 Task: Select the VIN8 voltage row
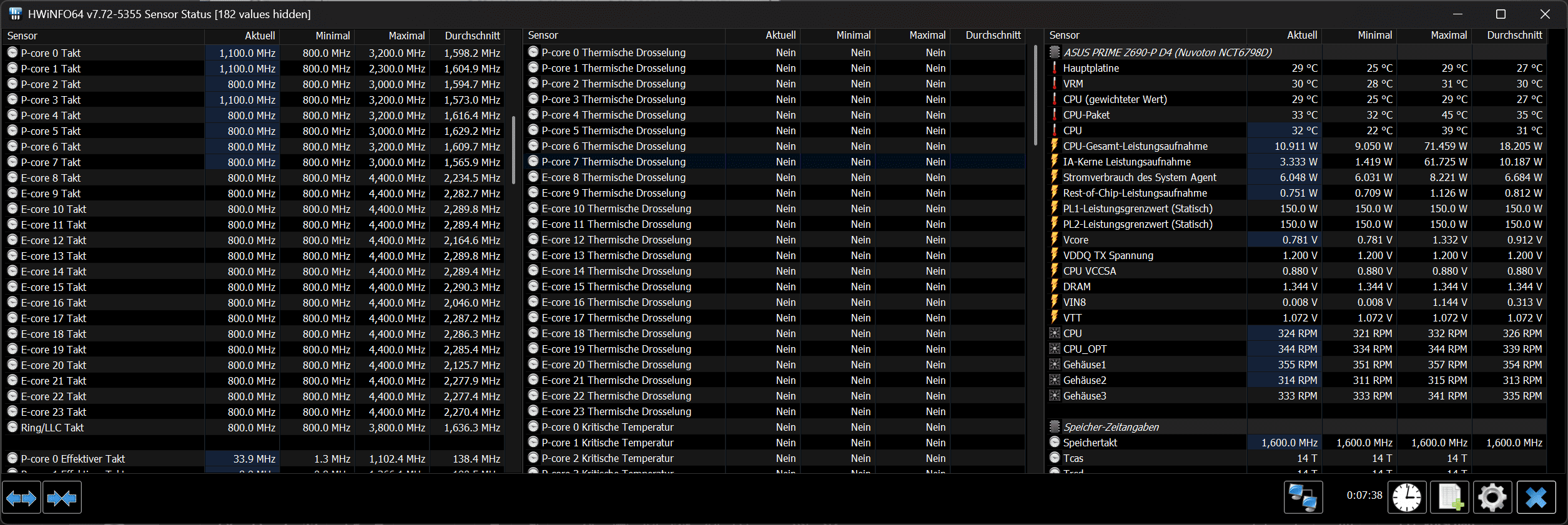point(1296,302)
